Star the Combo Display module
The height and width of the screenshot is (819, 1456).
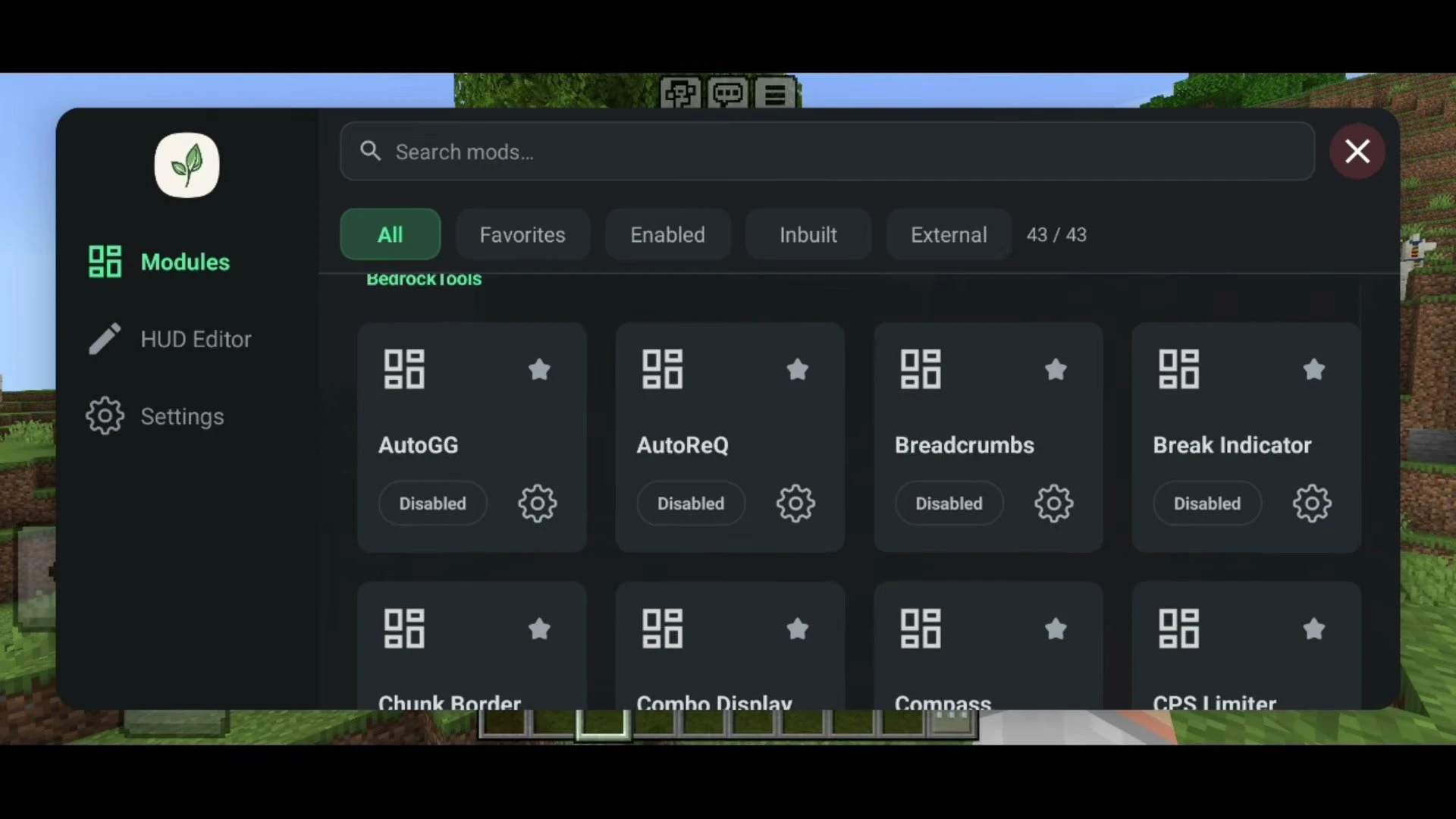click(x=797, y=629)
